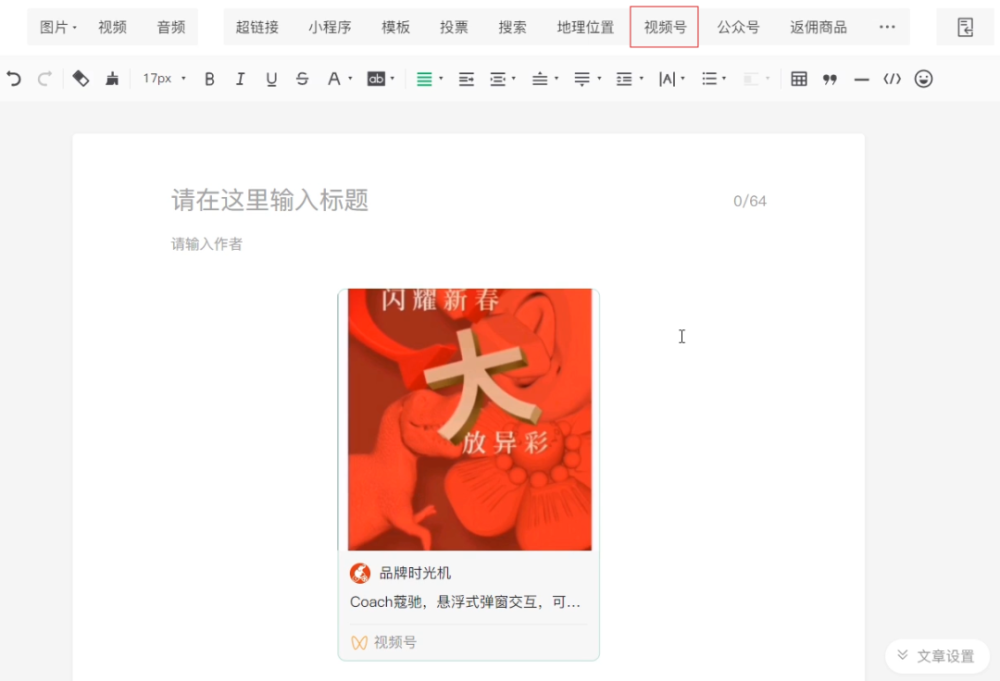
Task: Insert a blockquote with the quotation icon
Action: pos(830,79)
